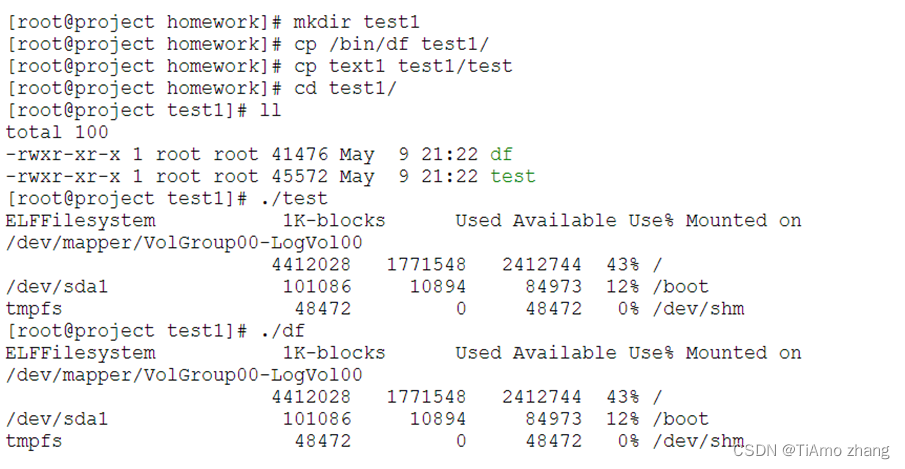Screen dimensions: 905x469
Task: Click the second '/dev/sda1' device entry
Action: [x=57, y=419]
